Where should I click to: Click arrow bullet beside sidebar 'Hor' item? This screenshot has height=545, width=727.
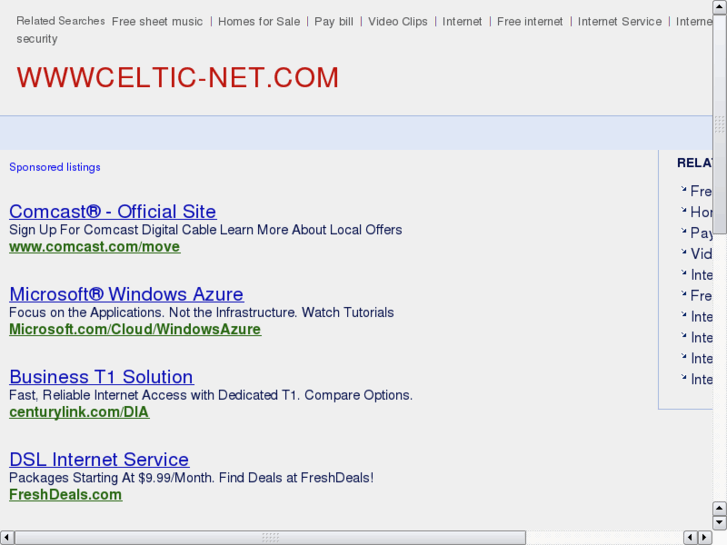[x=683, y=210]
